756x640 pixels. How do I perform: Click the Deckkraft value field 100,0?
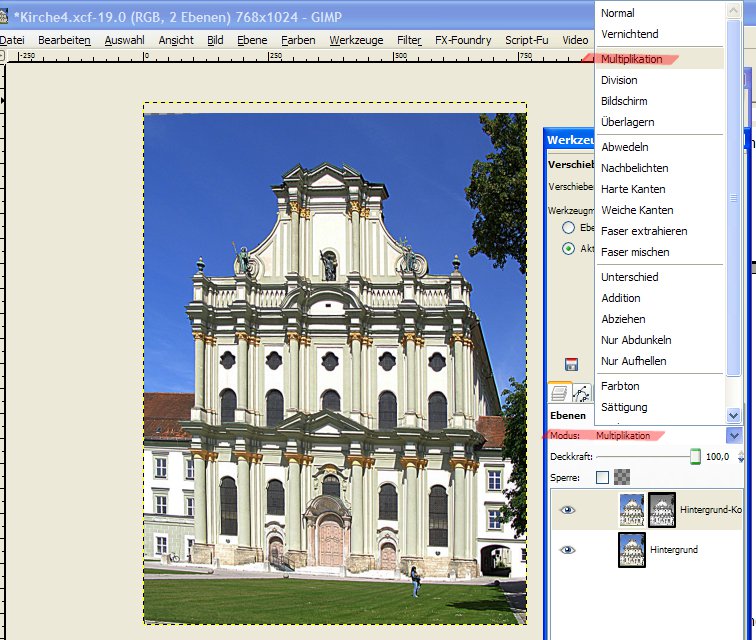click(717, 456)
